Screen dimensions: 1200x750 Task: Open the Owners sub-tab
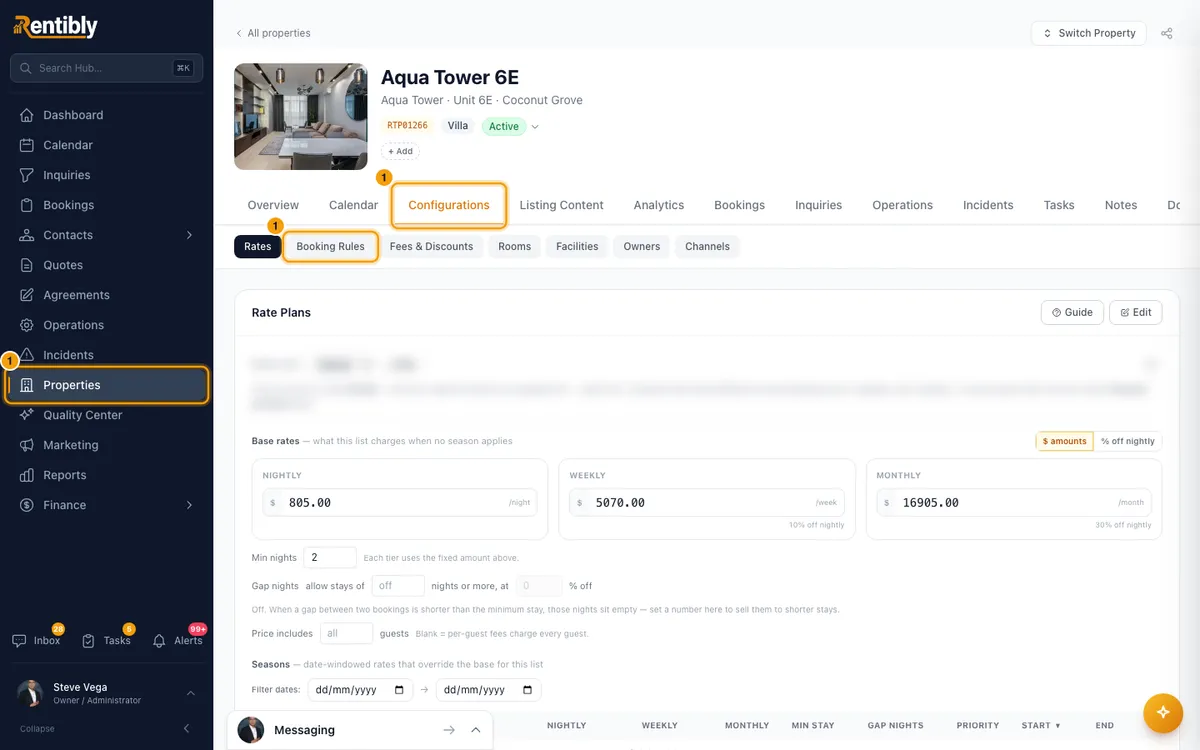click(642, 246)
